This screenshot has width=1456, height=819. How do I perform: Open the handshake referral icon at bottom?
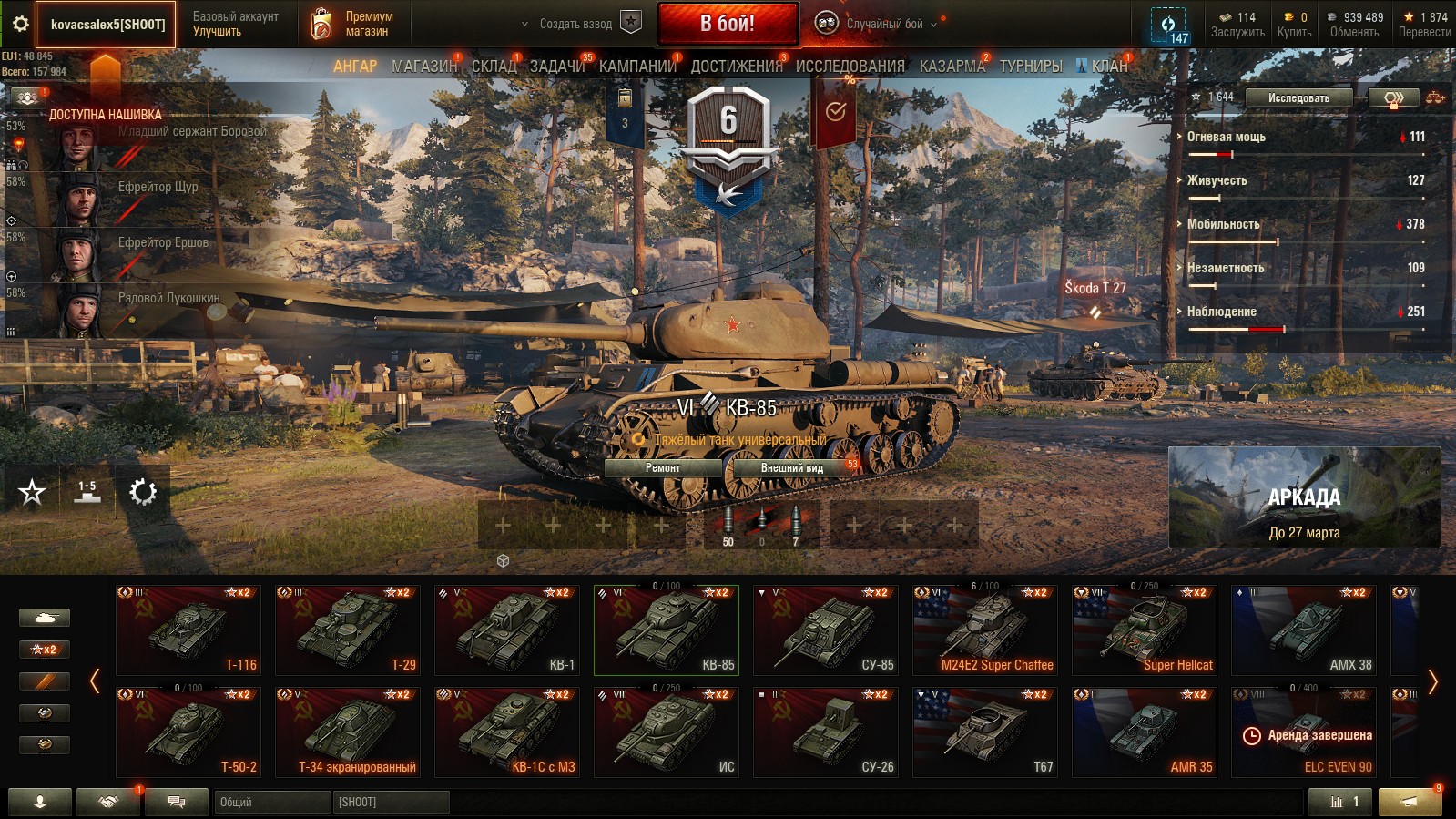click(108, 802)
